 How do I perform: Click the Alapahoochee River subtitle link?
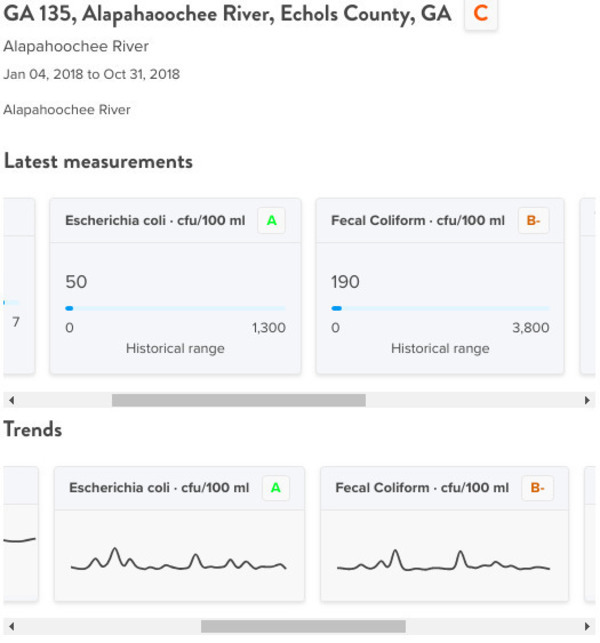point(76,46)
